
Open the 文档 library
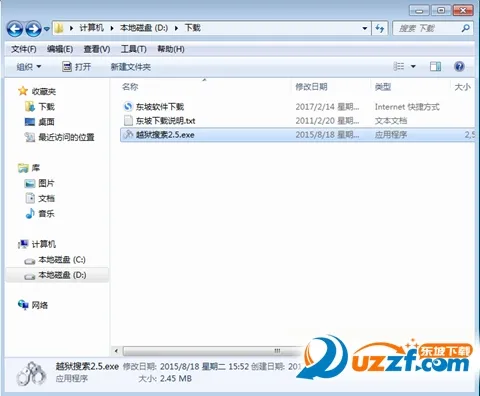pyautogui.click(x=46, y=198)
